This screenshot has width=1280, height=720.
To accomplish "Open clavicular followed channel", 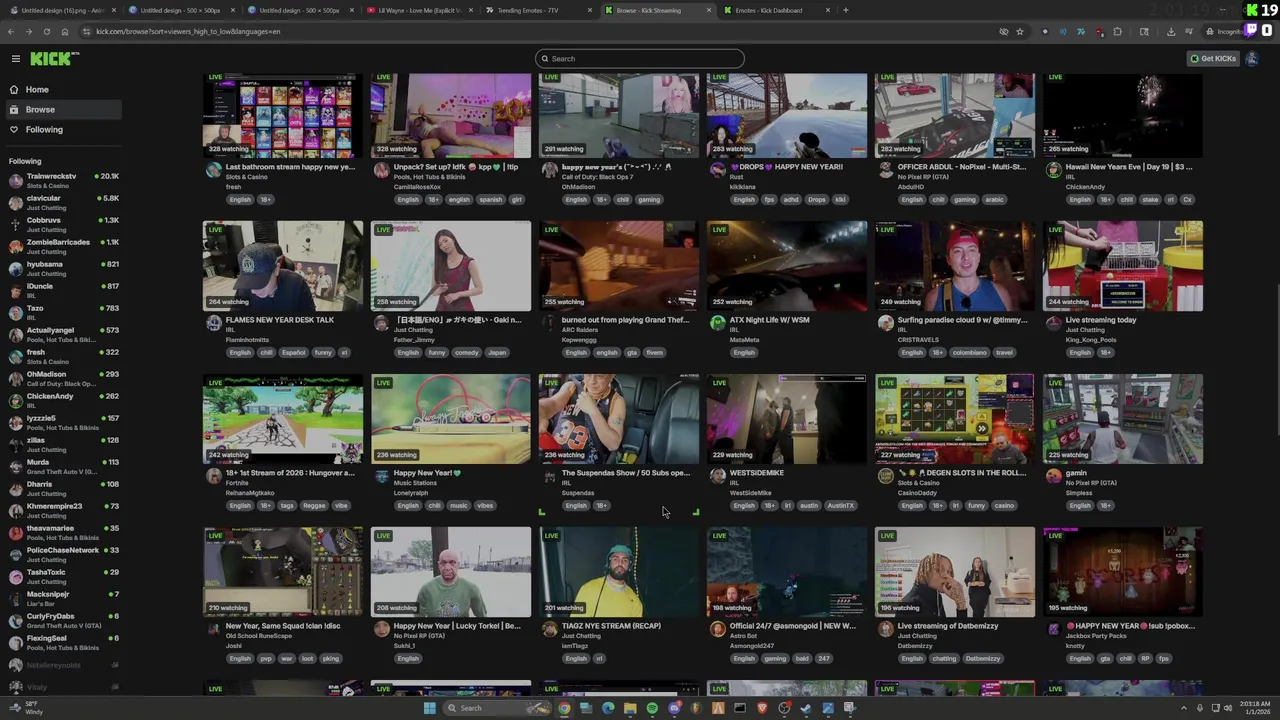I will click(62, 202).
